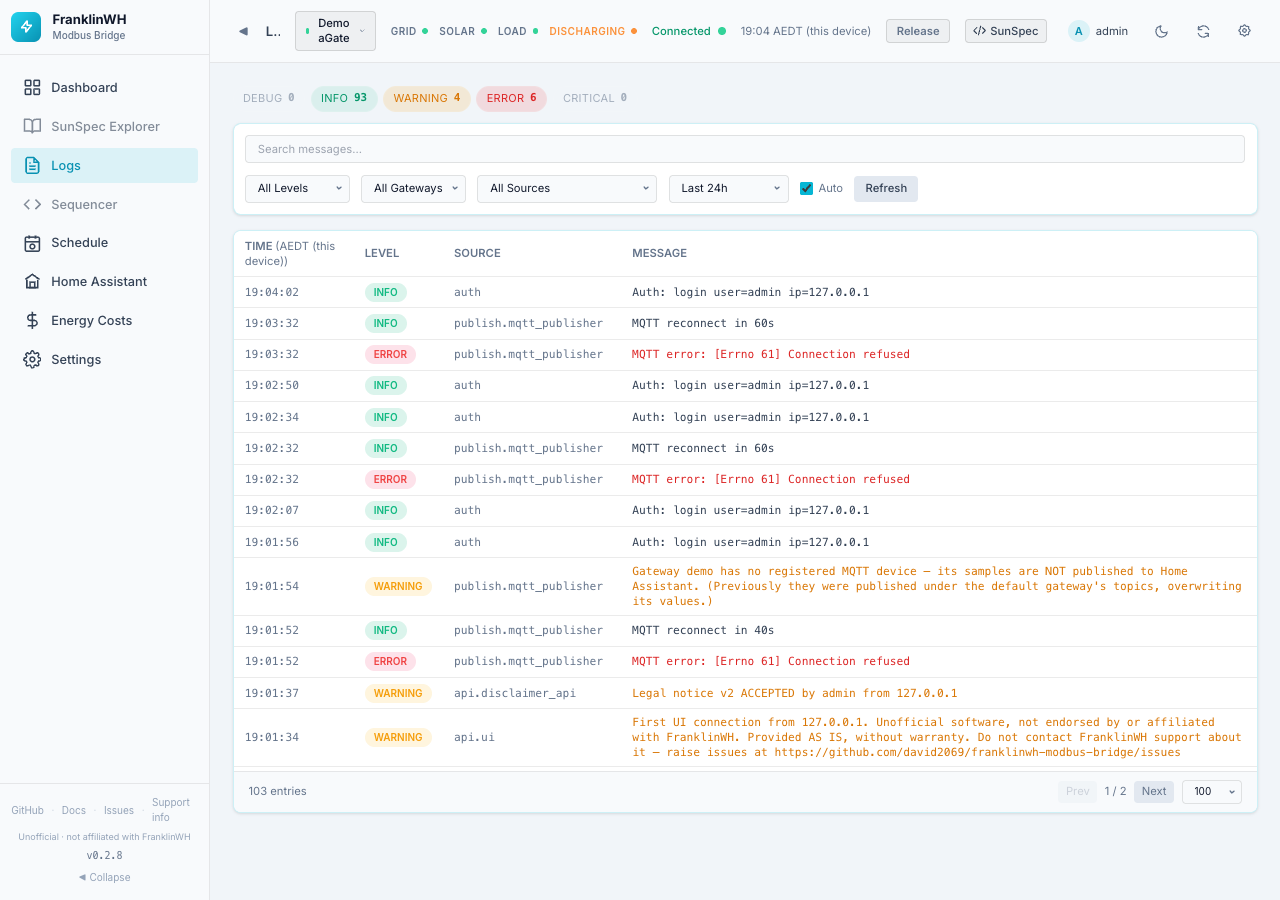The width and height of the screenshot is (1280, 900).
Task: Open the Demo aGate gateway selector
Action: tap(335, 31)
